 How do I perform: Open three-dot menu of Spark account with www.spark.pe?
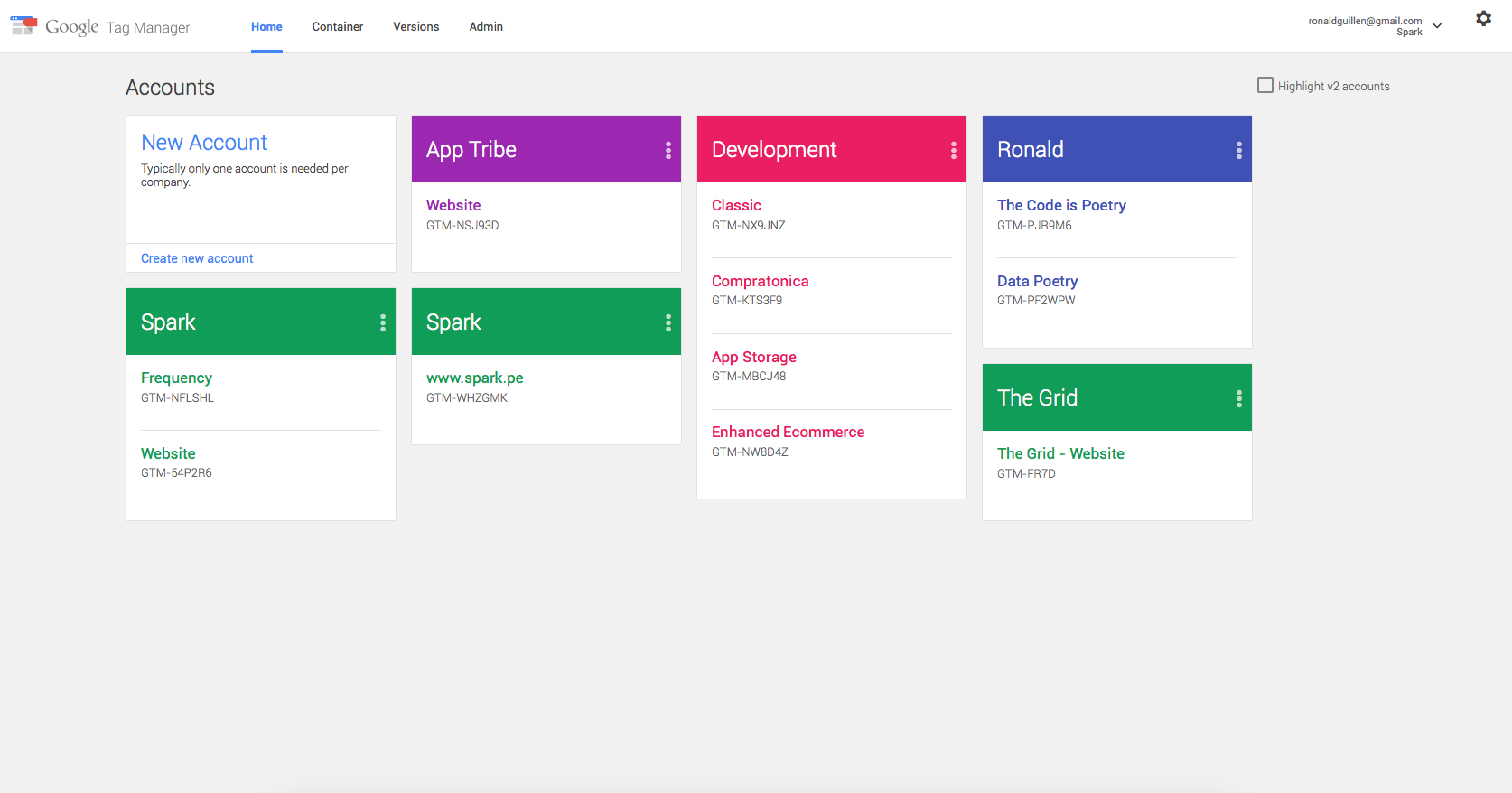(668, 322)
